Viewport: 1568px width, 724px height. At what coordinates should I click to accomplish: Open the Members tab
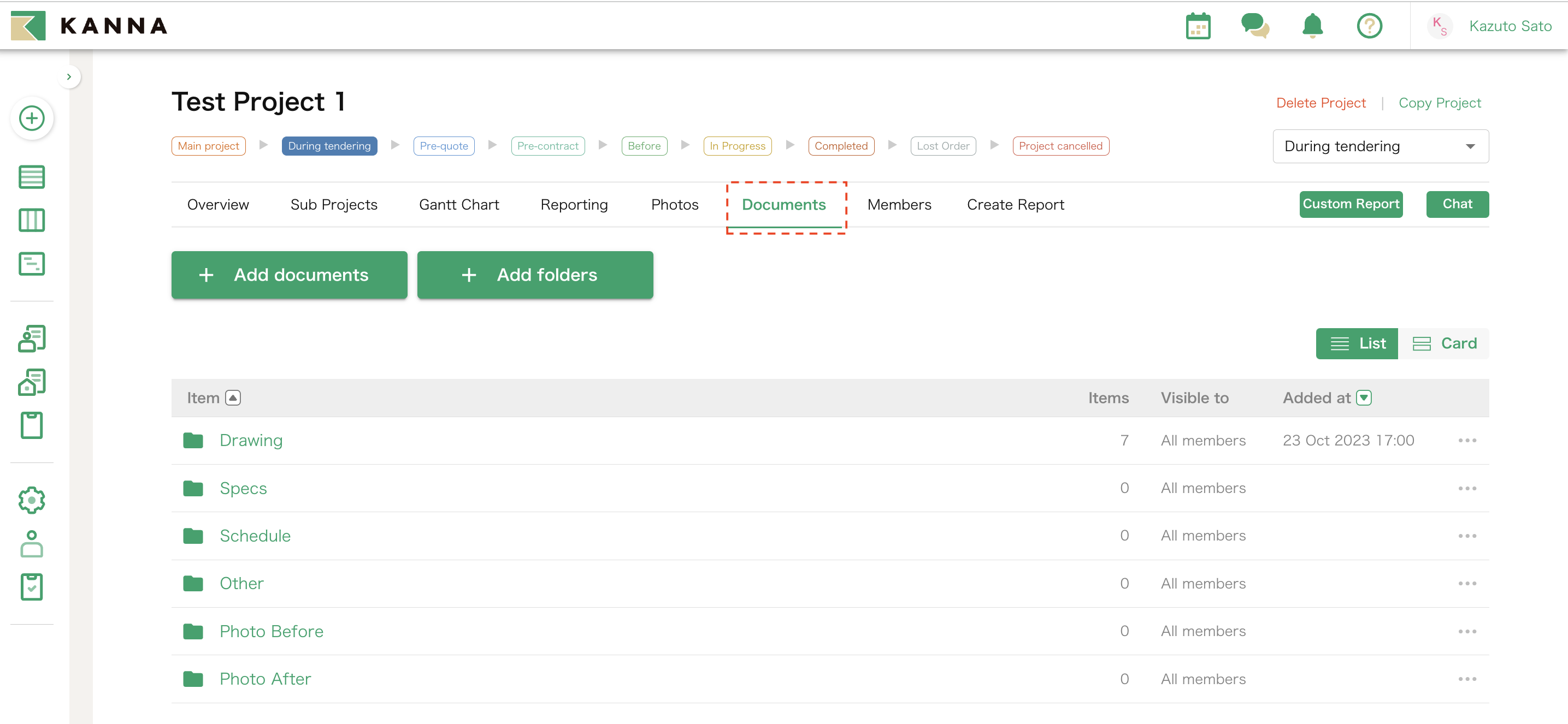click(898, 205)
